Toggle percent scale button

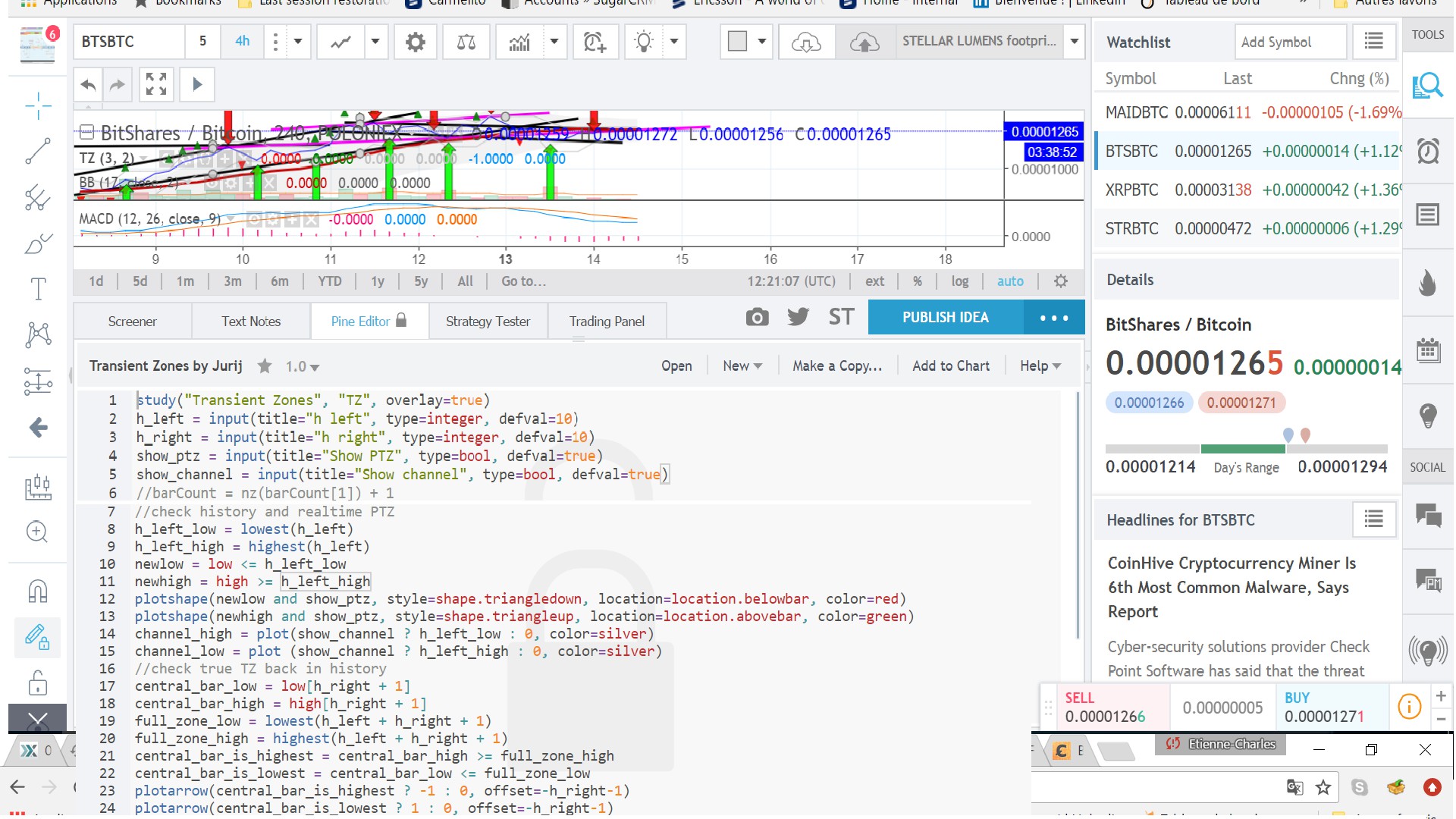tap(918, 281)
